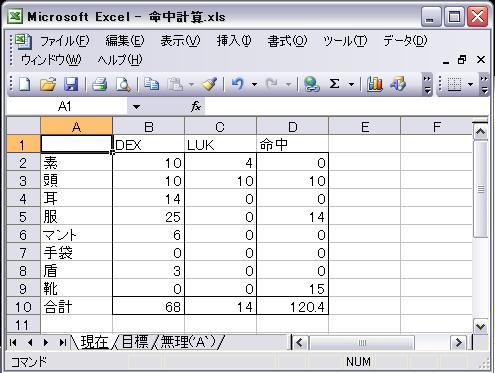Switch to the 目標 sheet tab
The image size is (495, 373).
point(135,342)
